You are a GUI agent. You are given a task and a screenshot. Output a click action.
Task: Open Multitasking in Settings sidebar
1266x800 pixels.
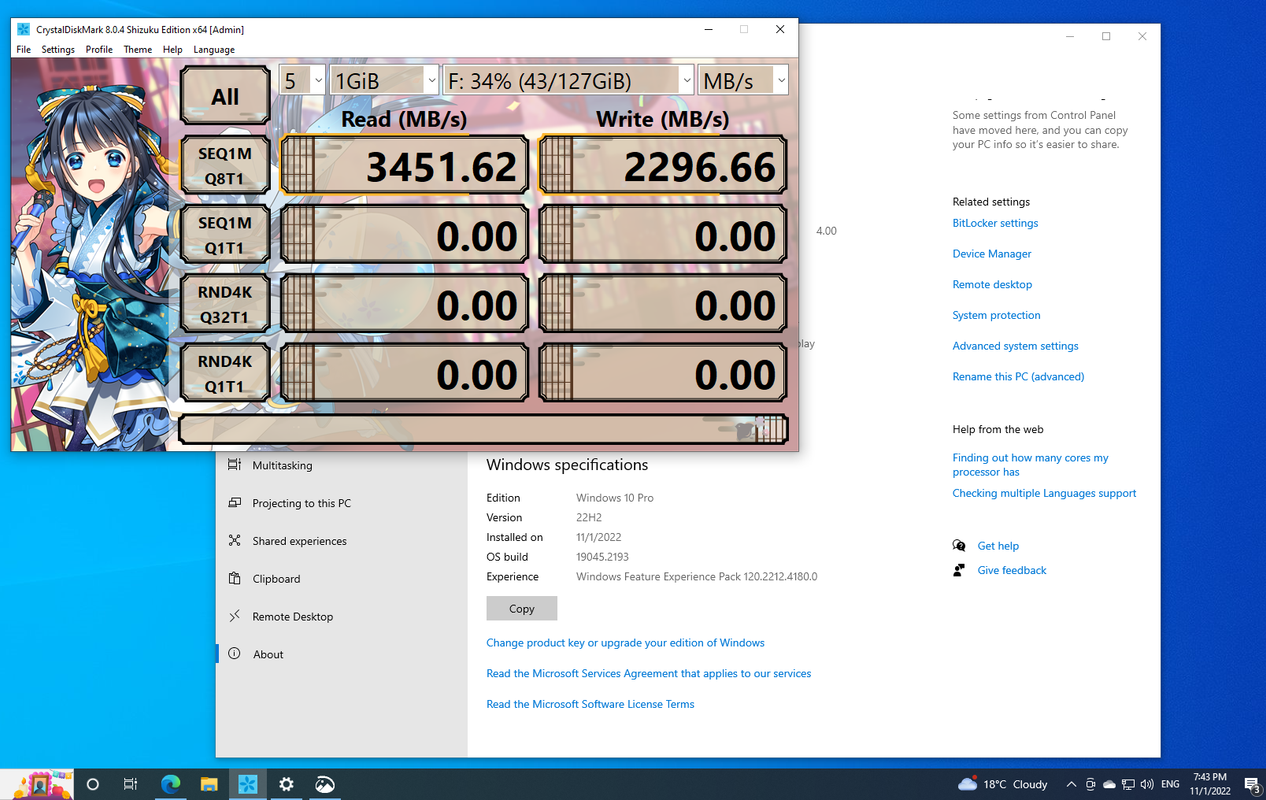click(342, 465)
